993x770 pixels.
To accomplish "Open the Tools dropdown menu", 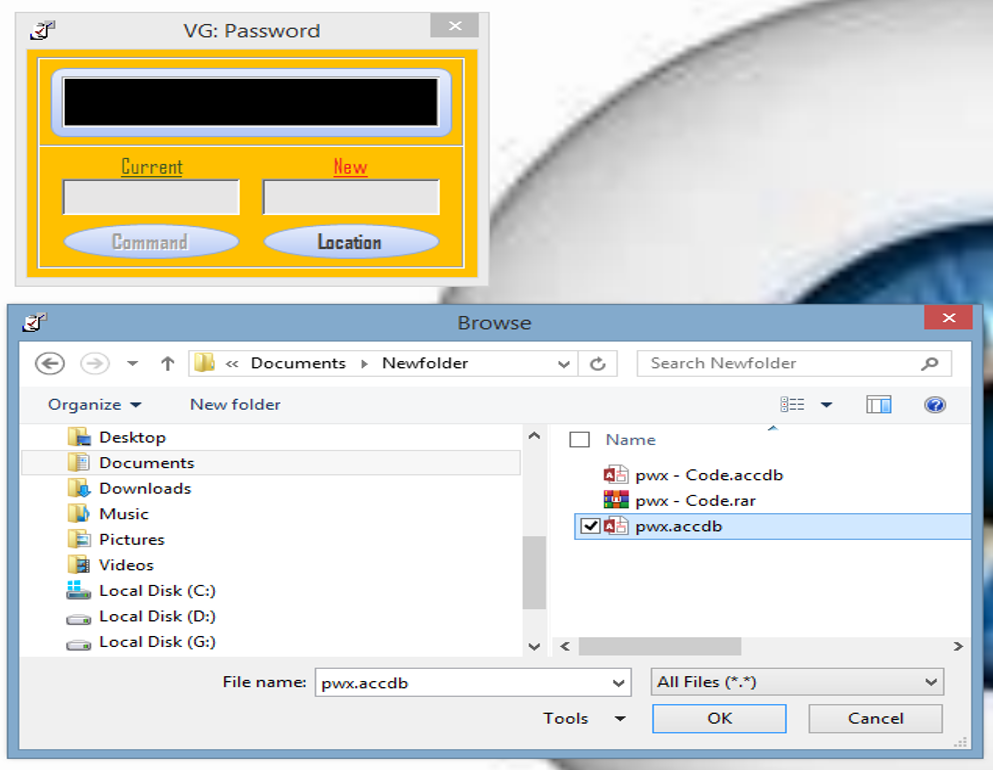I will [584, 718].
